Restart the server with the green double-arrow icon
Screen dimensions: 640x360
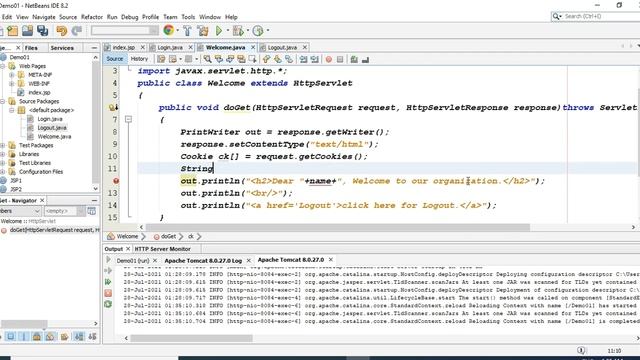click(108, 282)
